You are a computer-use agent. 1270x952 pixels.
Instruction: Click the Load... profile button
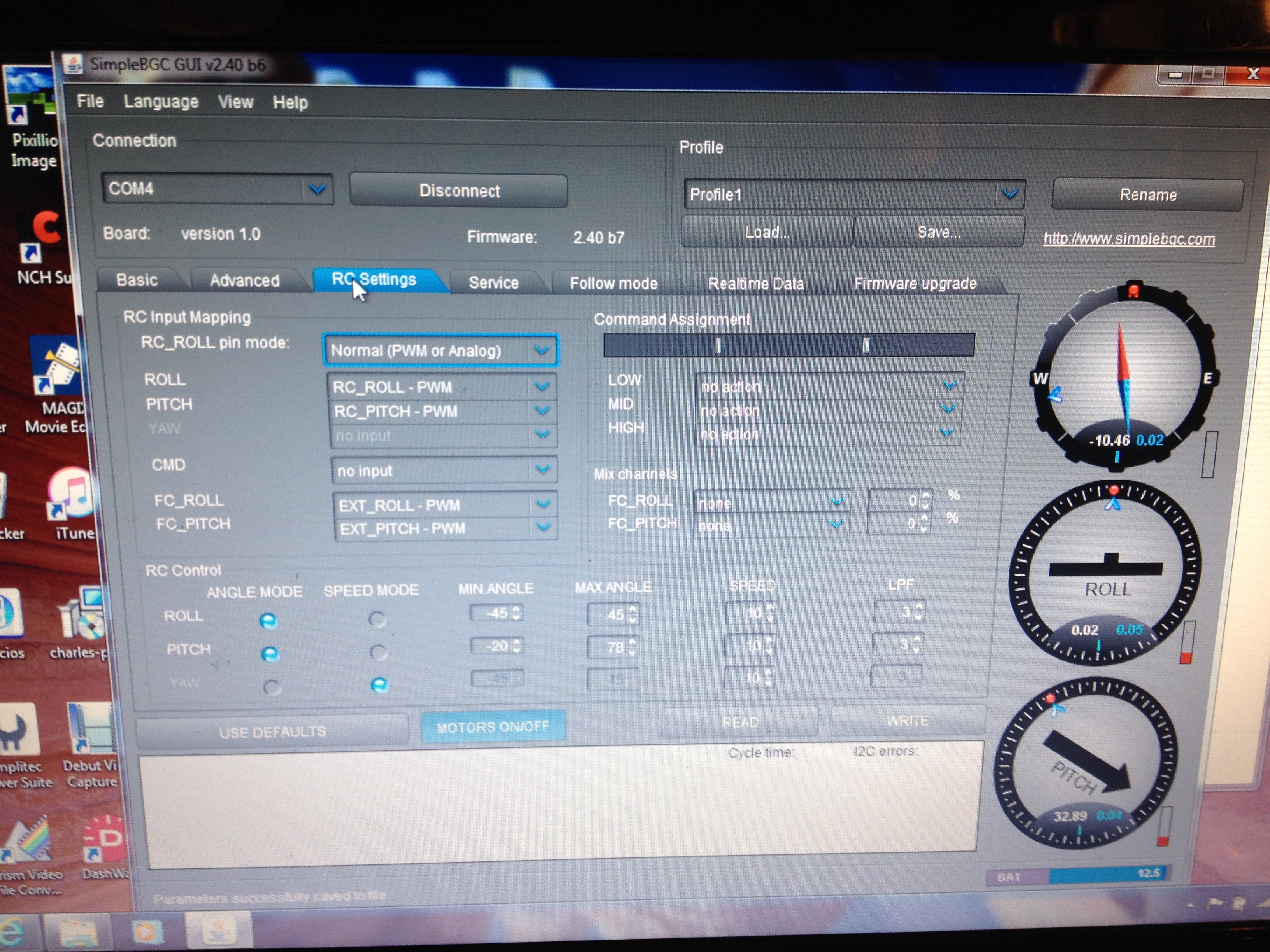click(x=767, y=232)
